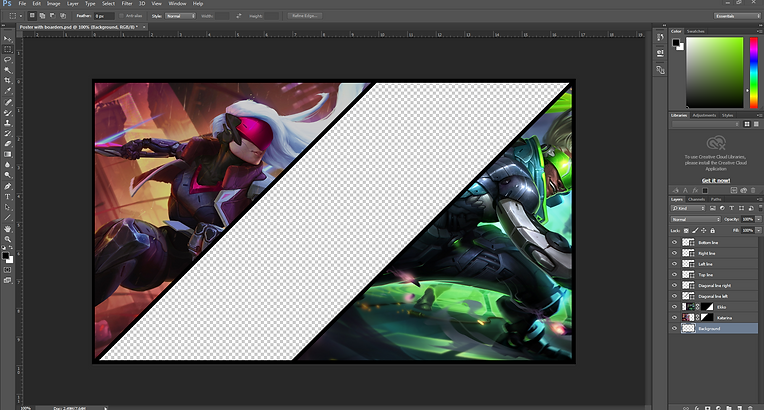
Task: Open the Layers panel flyout menu
Action: 759,199
